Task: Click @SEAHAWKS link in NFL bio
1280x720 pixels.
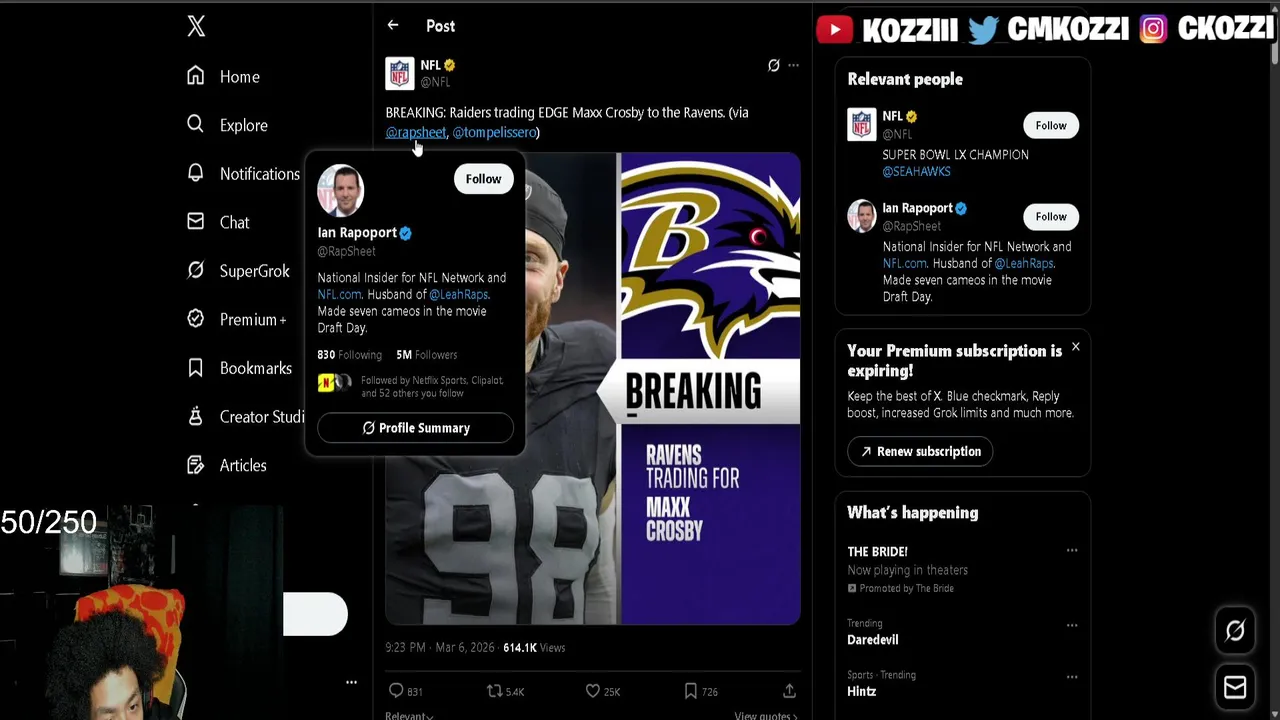Action: pos(916,172)
